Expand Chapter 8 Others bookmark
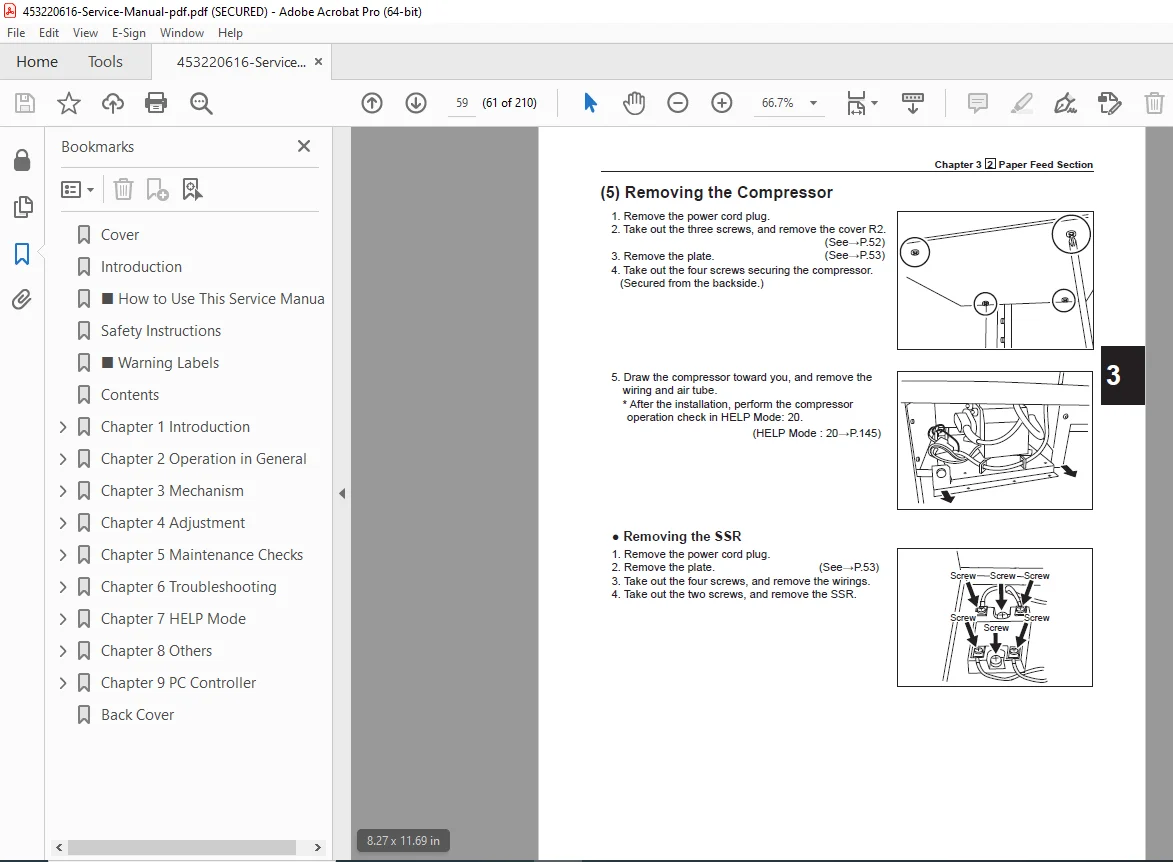The height and width of the screenshot is (862, 1173). coord(63,651)
